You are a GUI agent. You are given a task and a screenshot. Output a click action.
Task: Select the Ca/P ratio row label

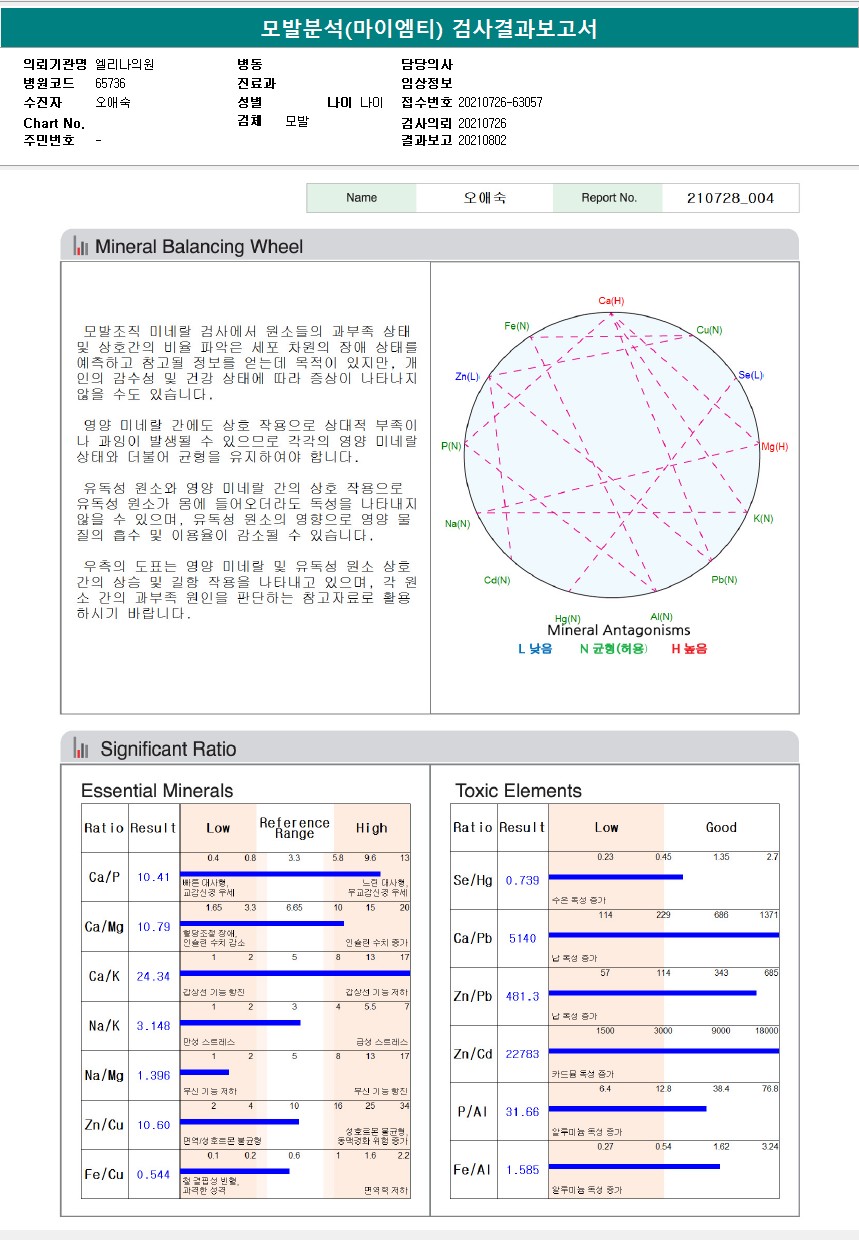[x=104, y=877]
